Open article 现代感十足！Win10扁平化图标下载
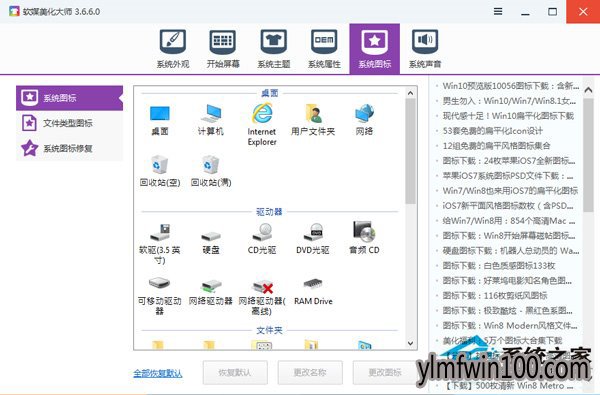Image resolution: width=600 pixels, height=395 pixels. click(x=508, y=116)
